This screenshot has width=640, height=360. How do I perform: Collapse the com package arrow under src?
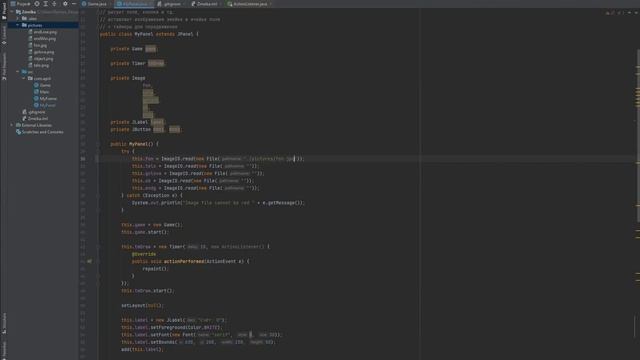[x=24, y=78]
